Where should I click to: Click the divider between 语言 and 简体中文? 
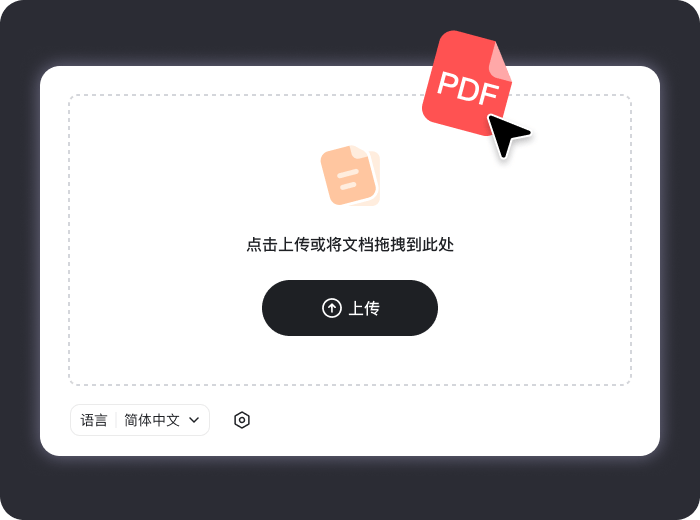point(116,420)
